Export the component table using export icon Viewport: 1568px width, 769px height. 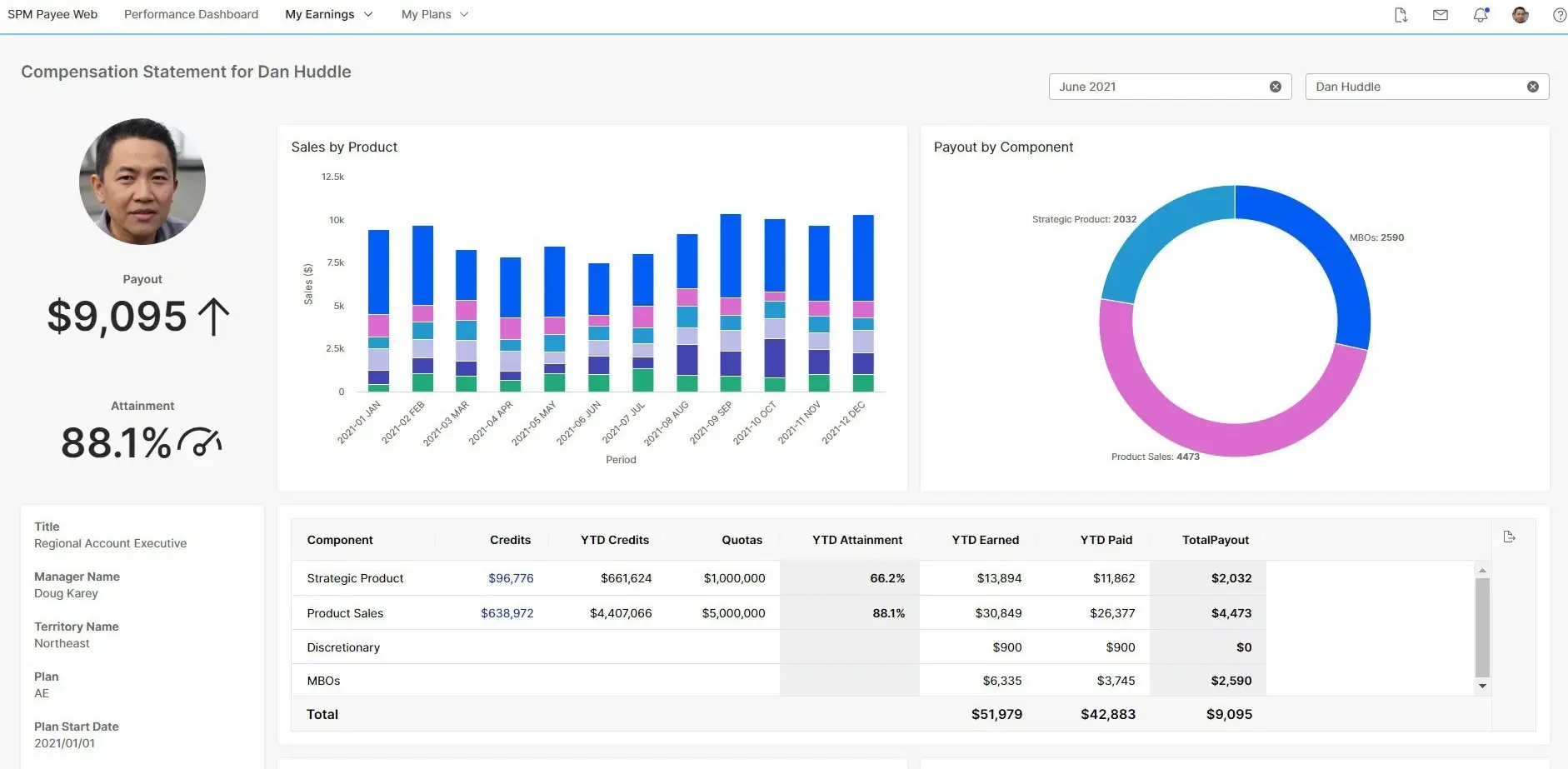click(1509, 537)
